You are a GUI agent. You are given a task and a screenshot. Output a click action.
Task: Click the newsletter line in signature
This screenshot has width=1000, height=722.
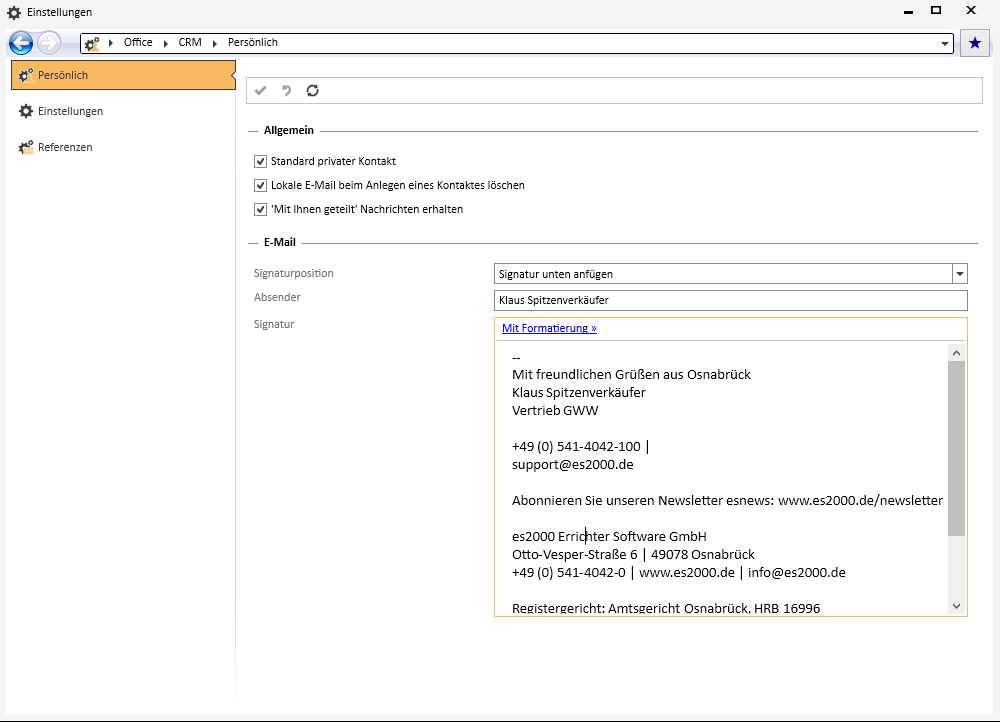pos(727,501)
